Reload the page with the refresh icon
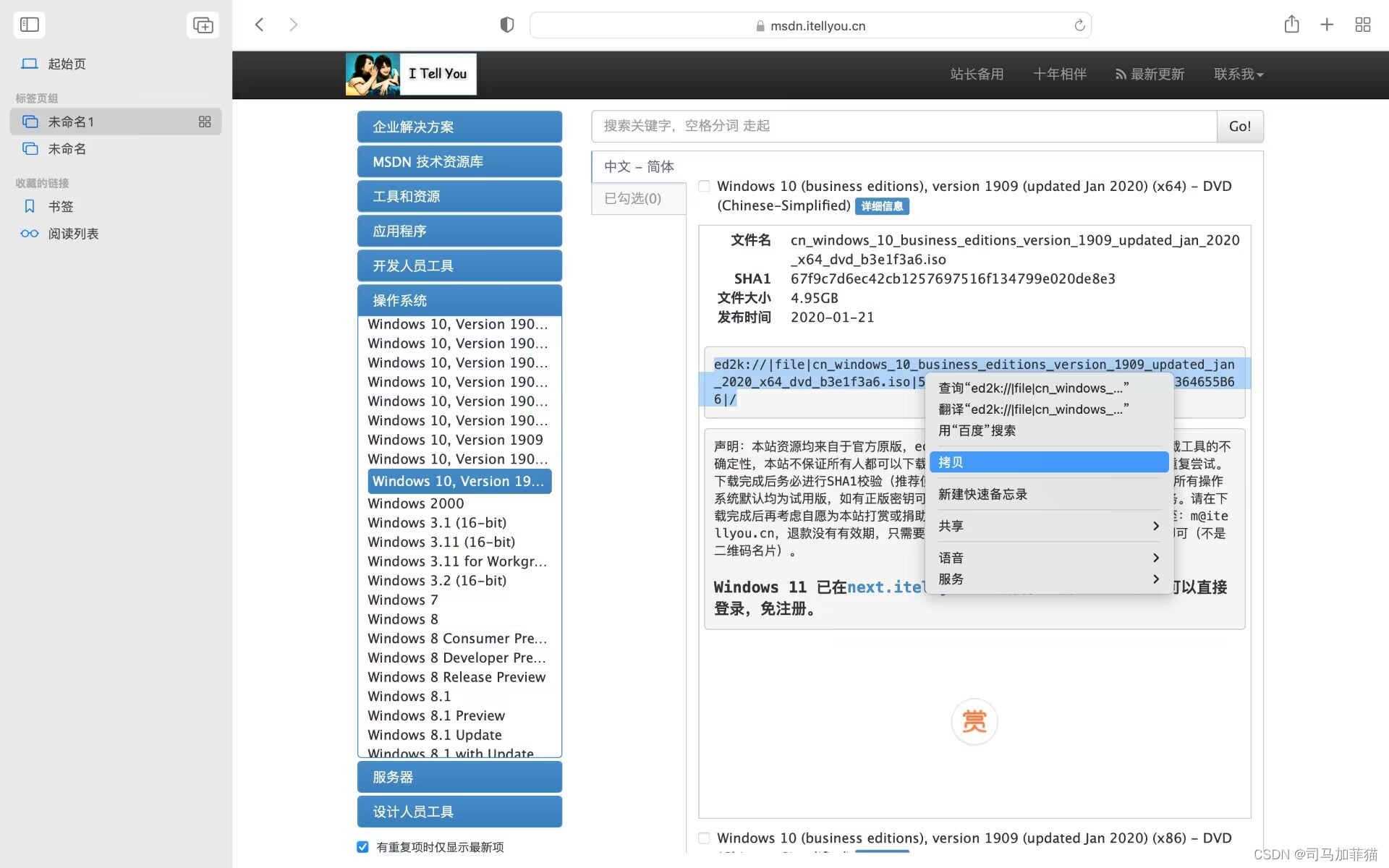 coord(1079,25)
